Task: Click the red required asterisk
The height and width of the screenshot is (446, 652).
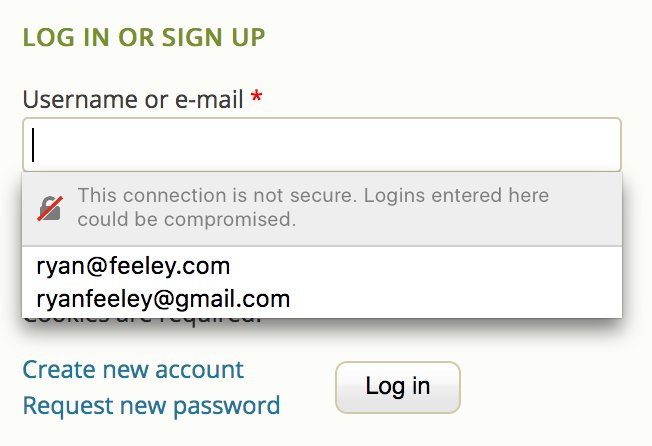Action: tap(257, 100)
